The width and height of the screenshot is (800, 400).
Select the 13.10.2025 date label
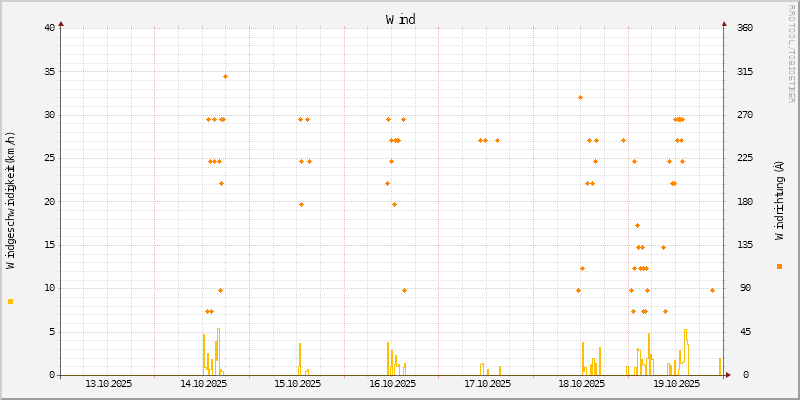pos(108,383)
